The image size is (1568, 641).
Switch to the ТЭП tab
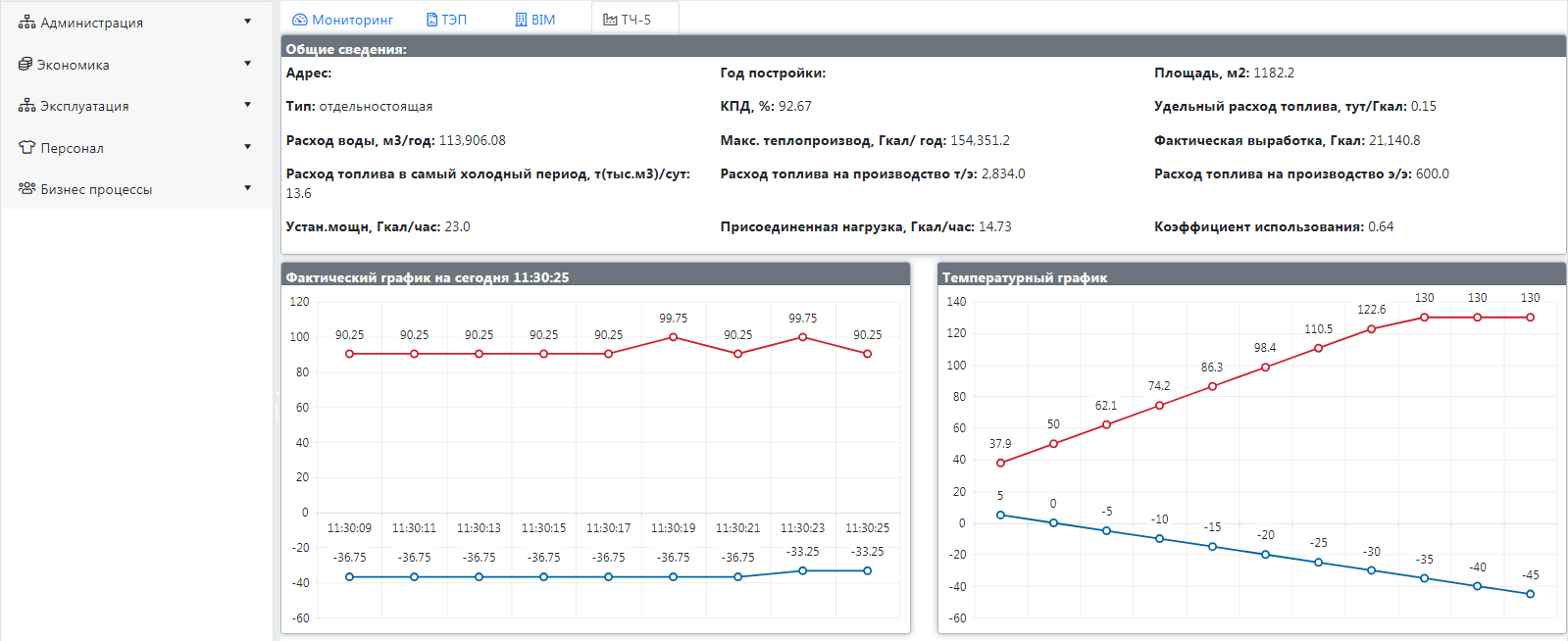447,20
